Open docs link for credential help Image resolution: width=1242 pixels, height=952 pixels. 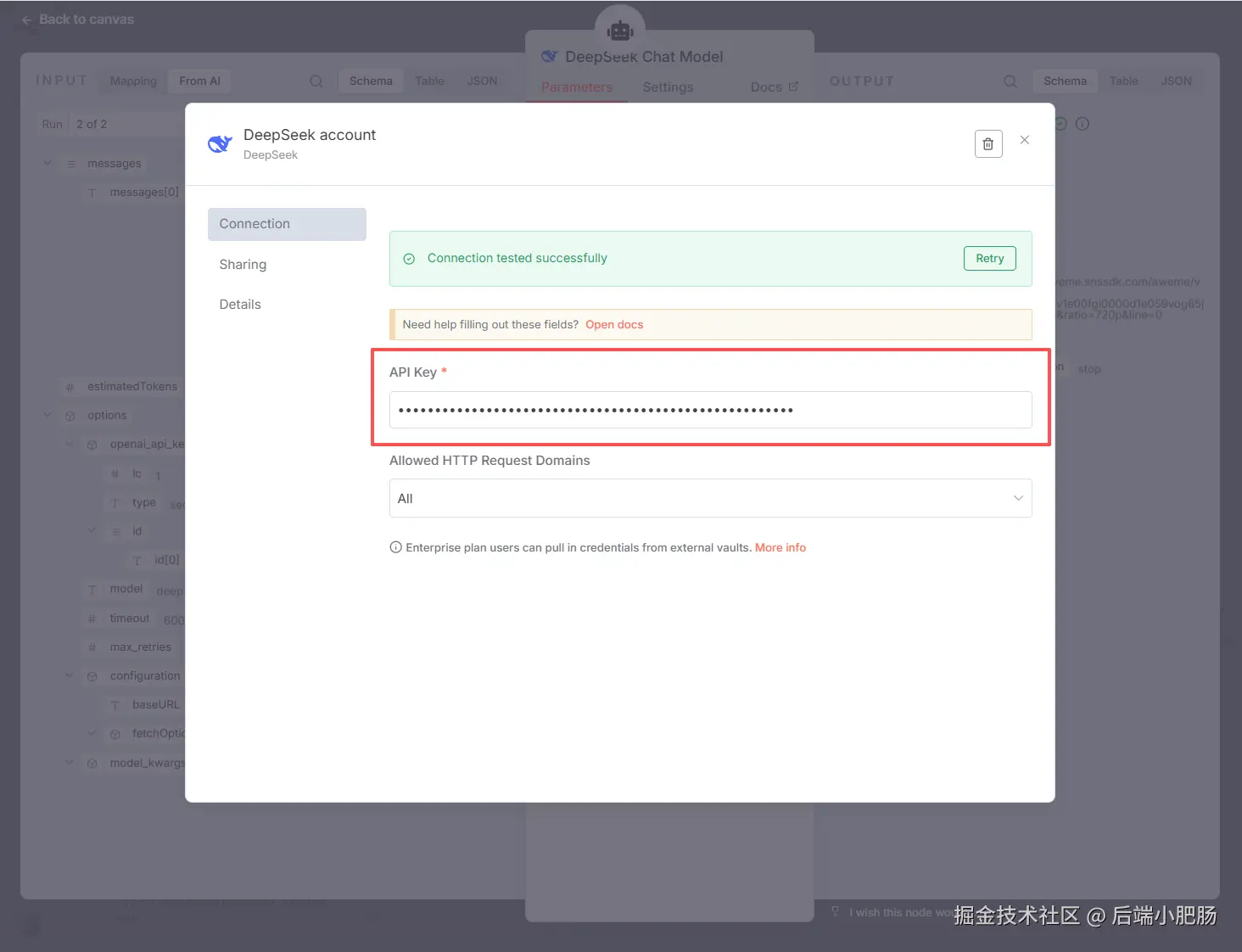click(x=614, y=325)
